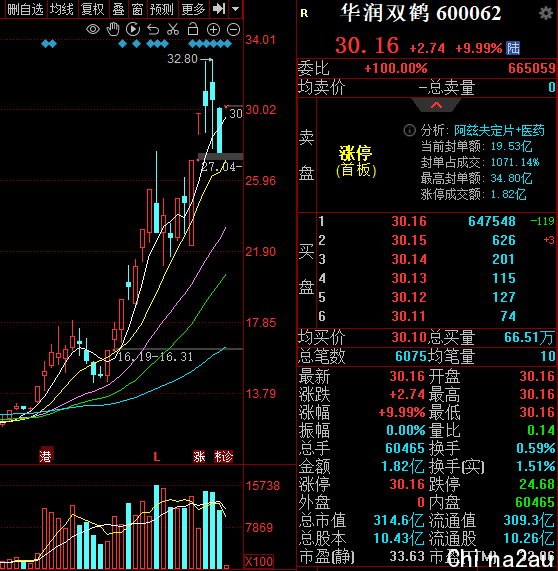Toggle the eye visibility icon

(93, 29)
